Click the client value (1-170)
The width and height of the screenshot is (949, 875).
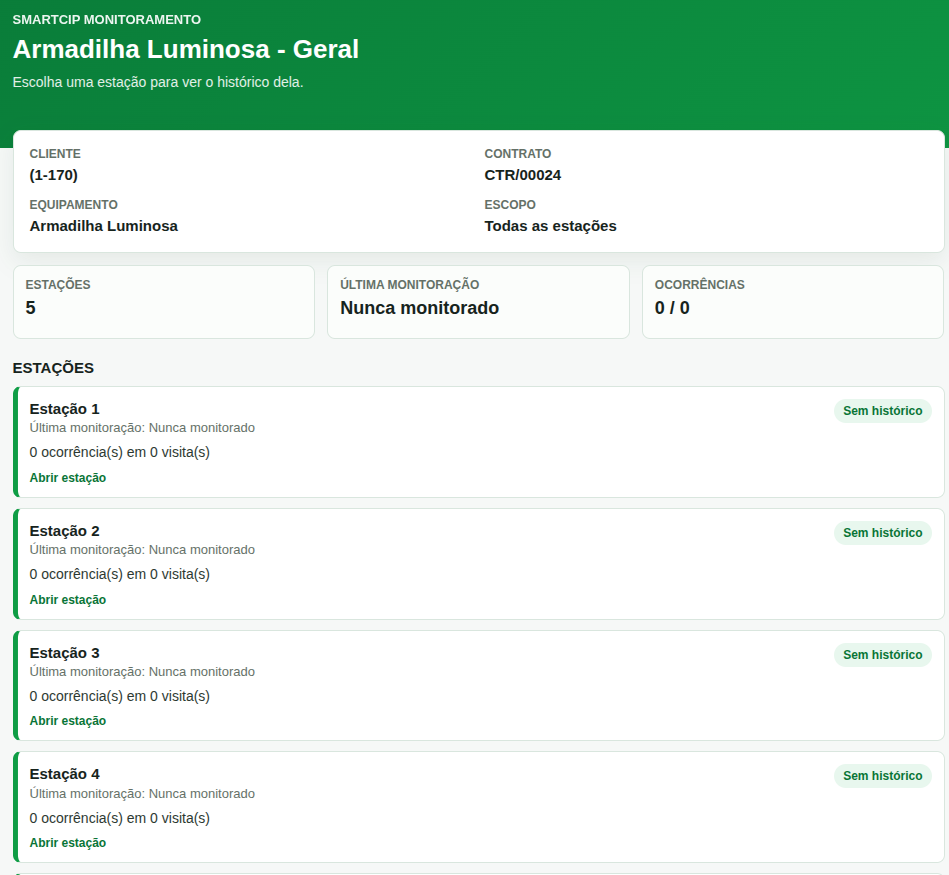tap(54, 175)
